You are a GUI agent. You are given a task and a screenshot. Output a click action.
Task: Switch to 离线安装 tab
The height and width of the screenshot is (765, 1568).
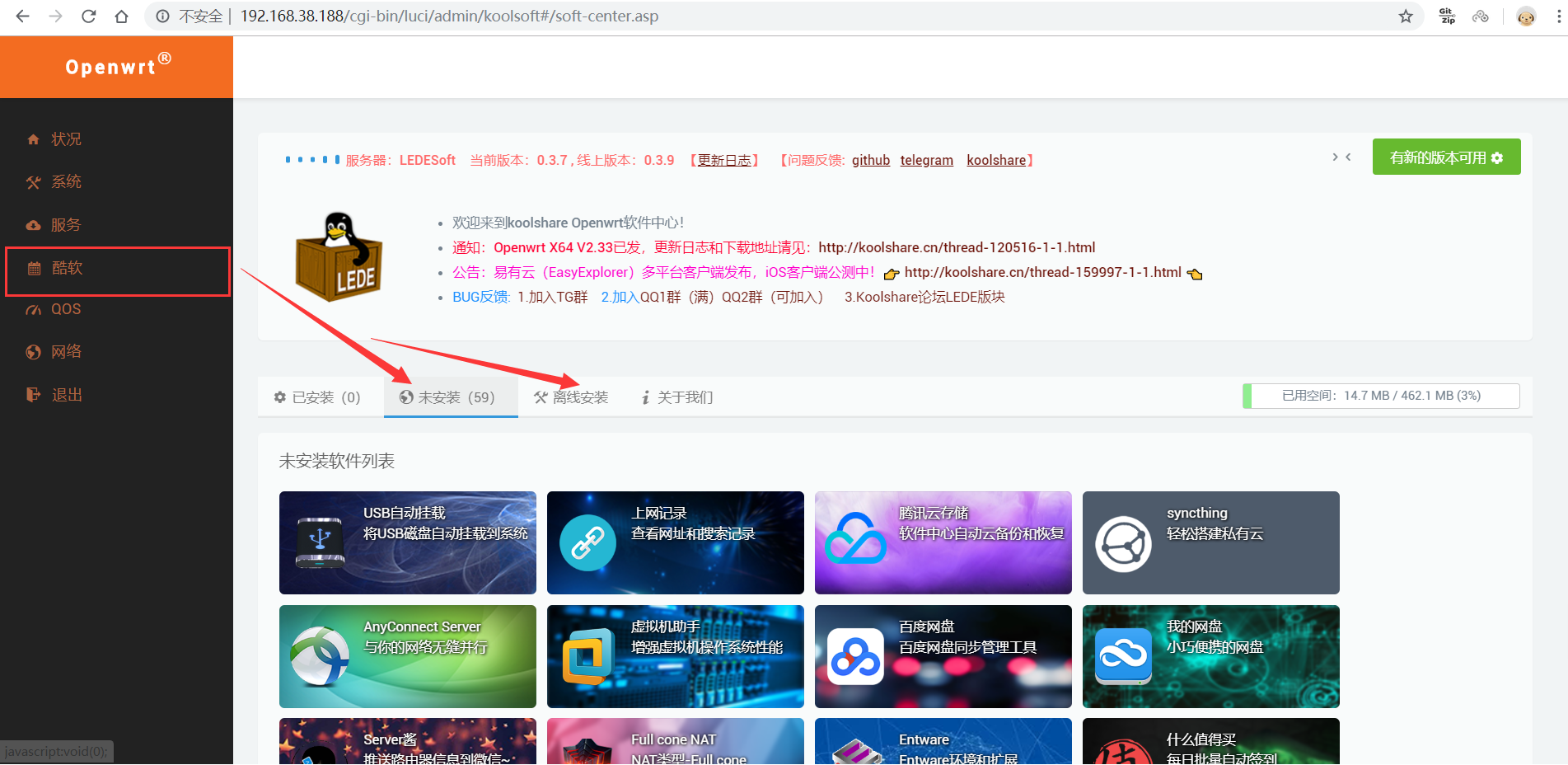571,397
